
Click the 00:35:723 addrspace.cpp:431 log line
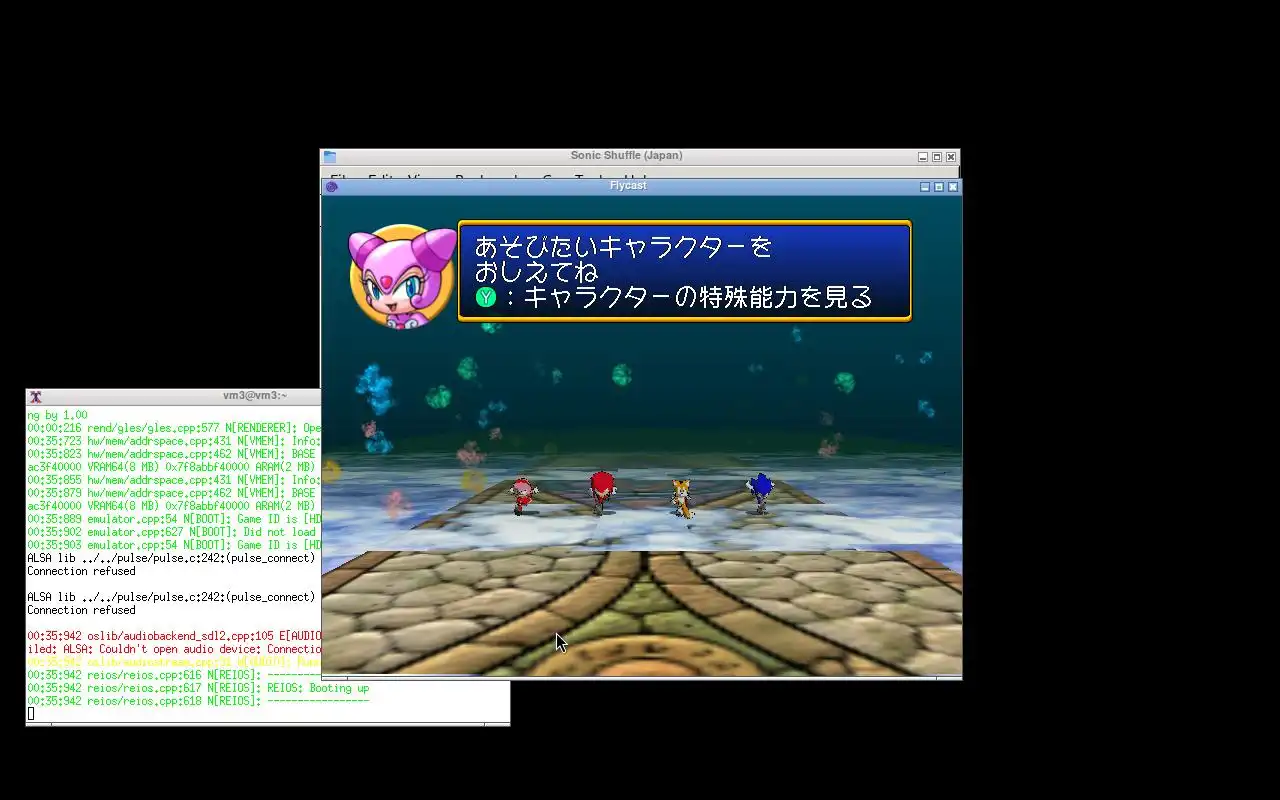coord(174,441)
